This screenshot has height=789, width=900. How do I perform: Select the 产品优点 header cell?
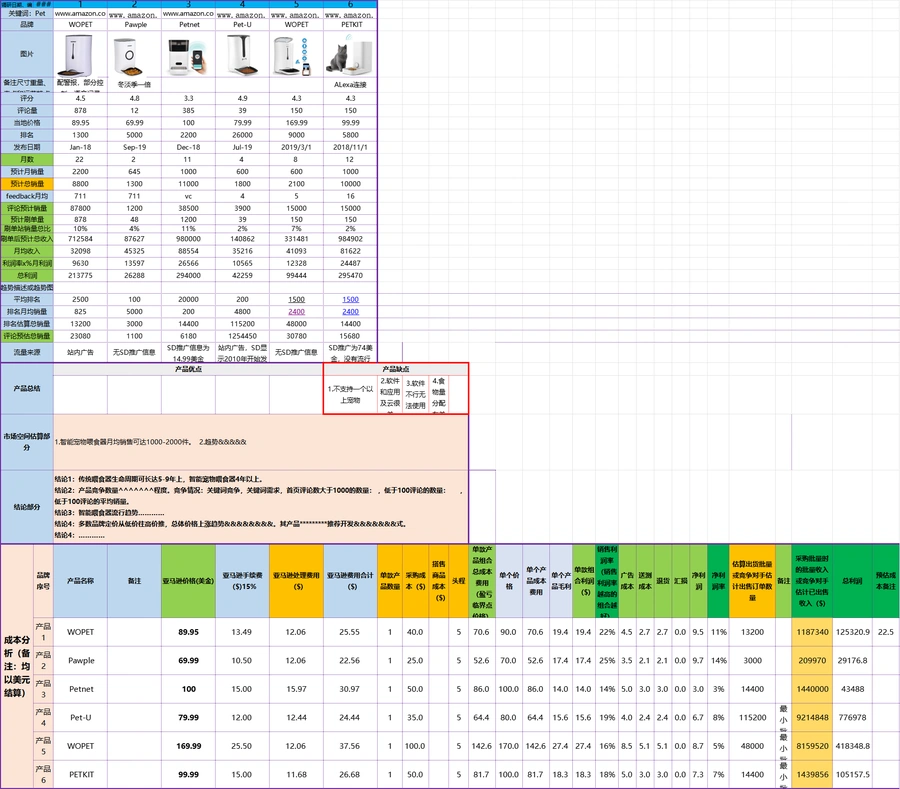(189, 369)
